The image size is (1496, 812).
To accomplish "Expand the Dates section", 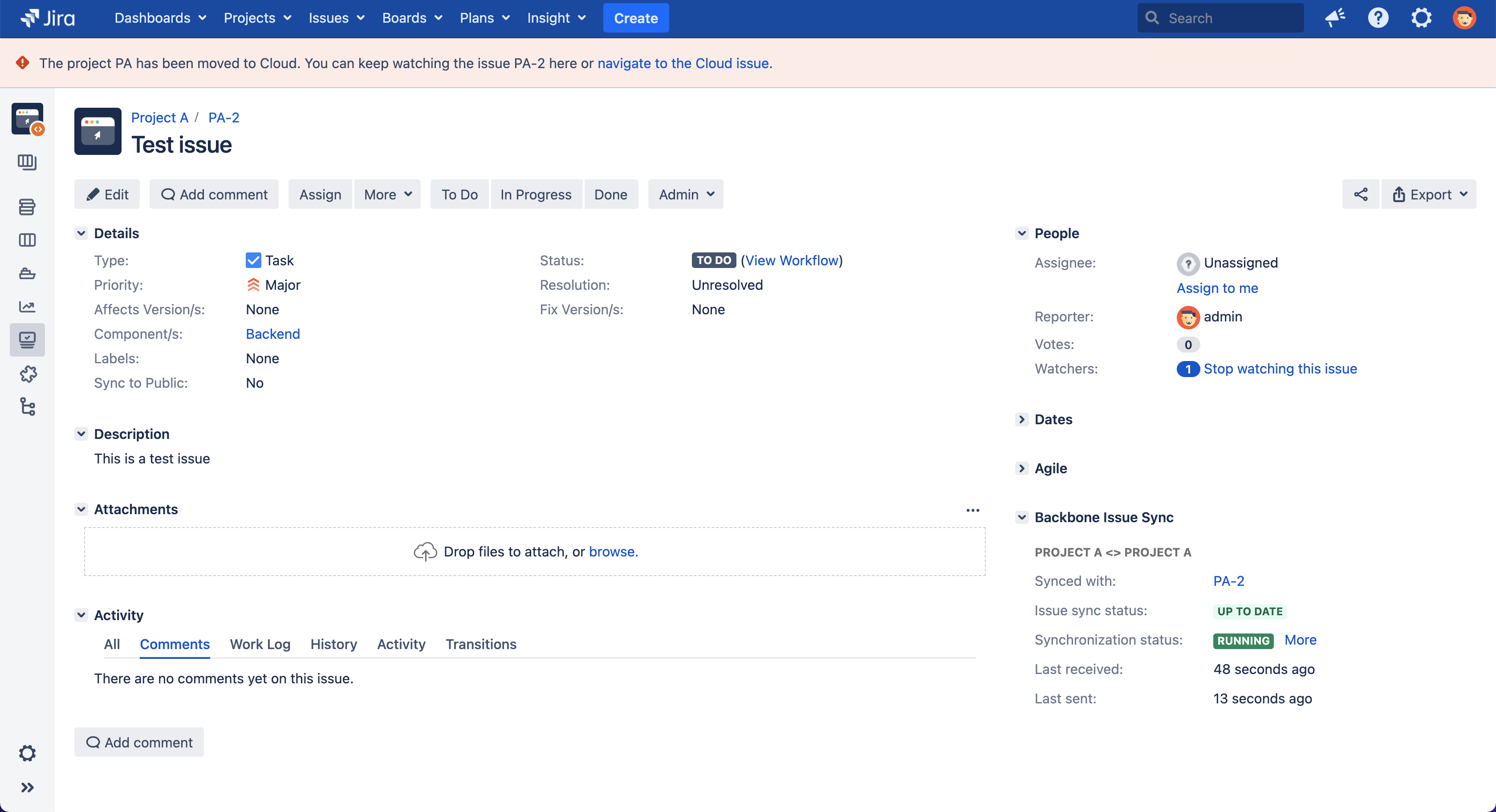I will click(x=1021, y=419).
